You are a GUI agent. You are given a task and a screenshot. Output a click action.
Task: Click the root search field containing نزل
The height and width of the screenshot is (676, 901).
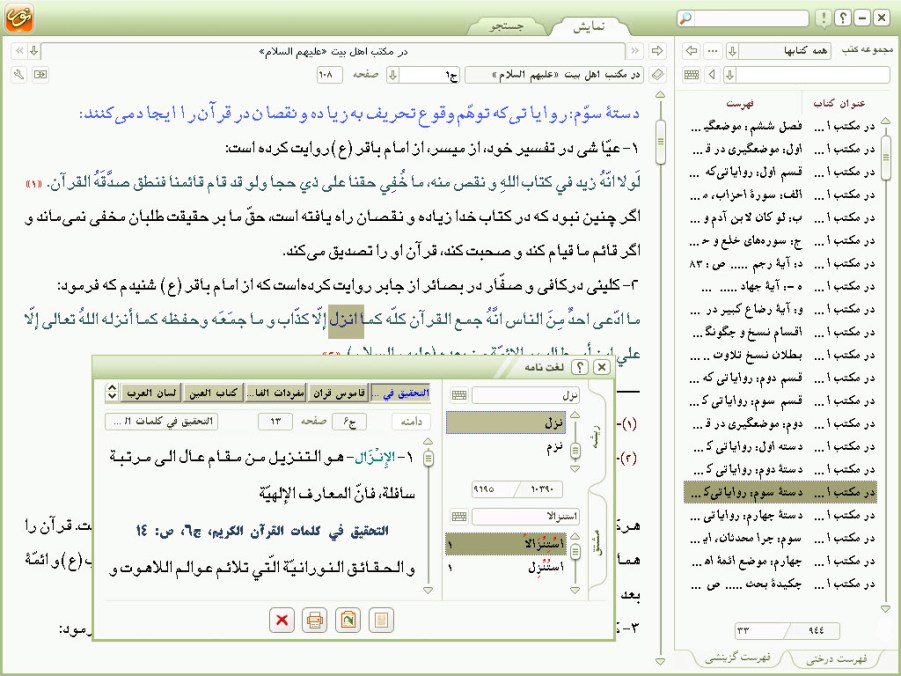[525, 395]
